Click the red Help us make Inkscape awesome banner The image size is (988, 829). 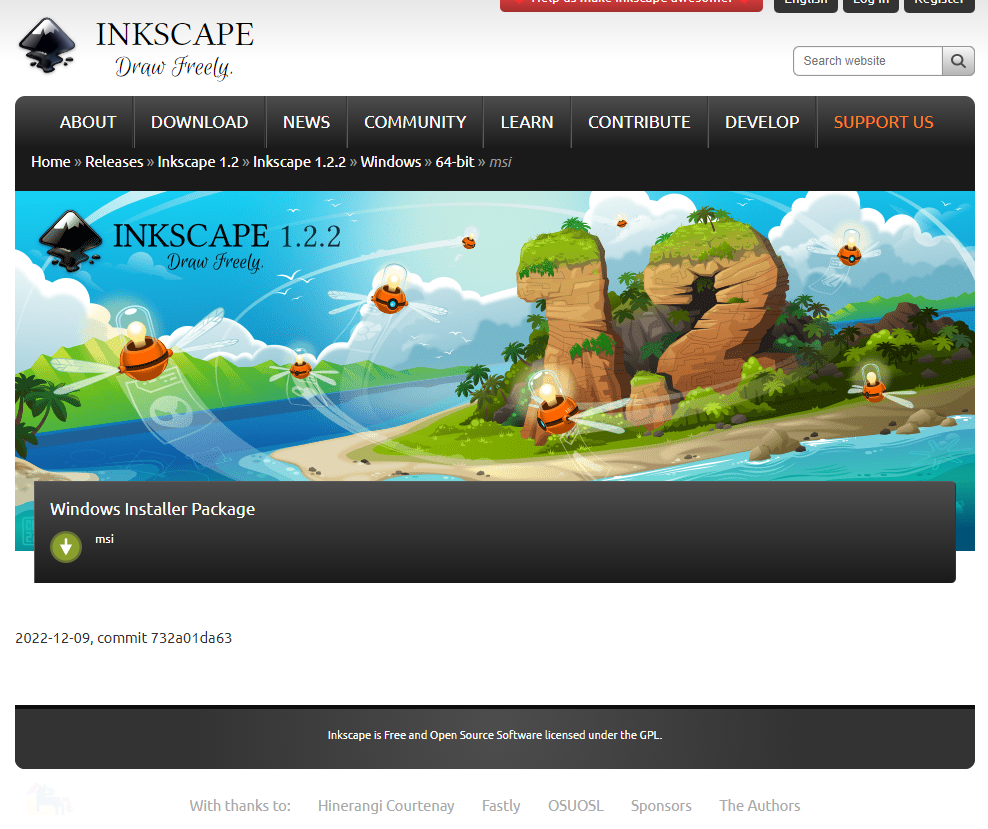point(631,5)
